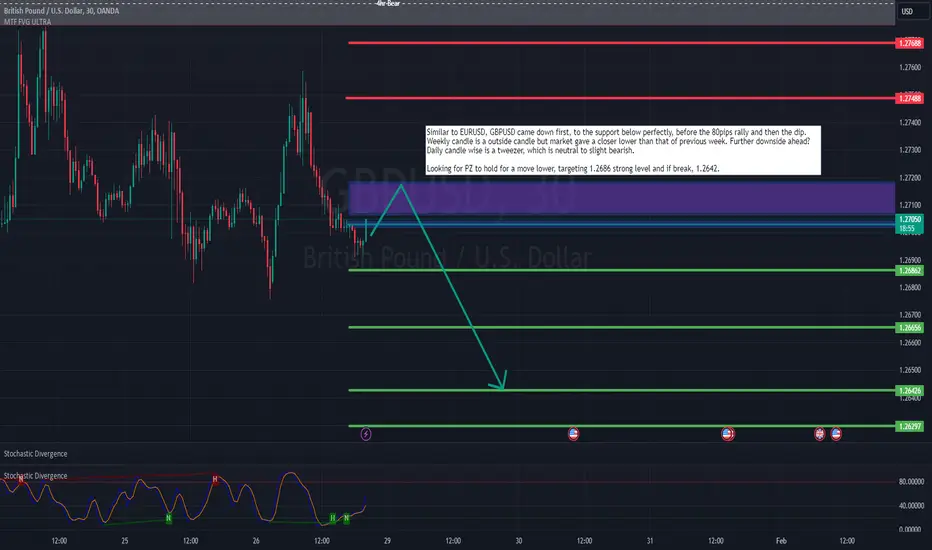
Task: Click the 1.26297 green price label
Action: 909,426
